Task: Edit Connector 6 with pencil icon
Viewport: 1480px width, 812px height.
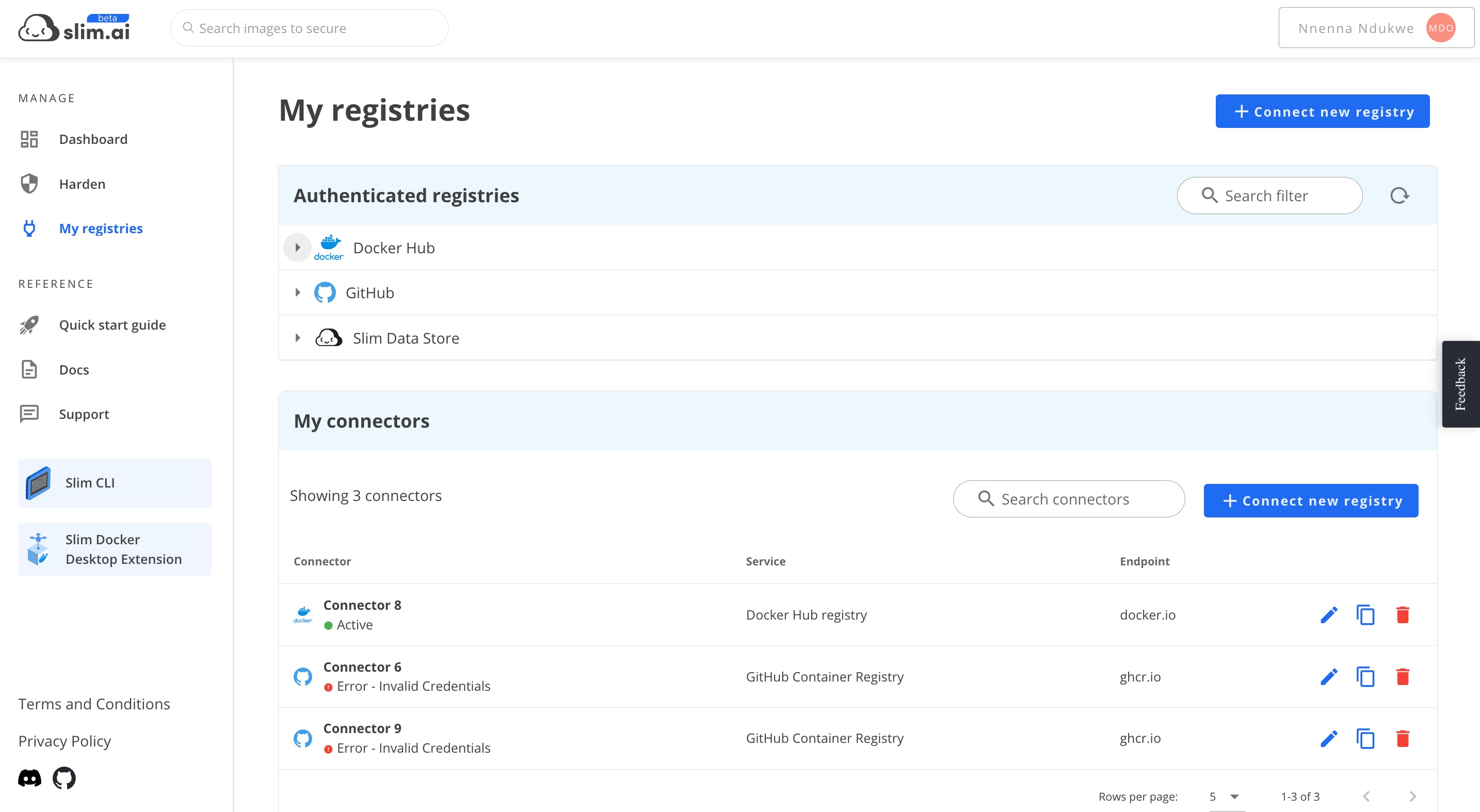Action: point(1328,676)
